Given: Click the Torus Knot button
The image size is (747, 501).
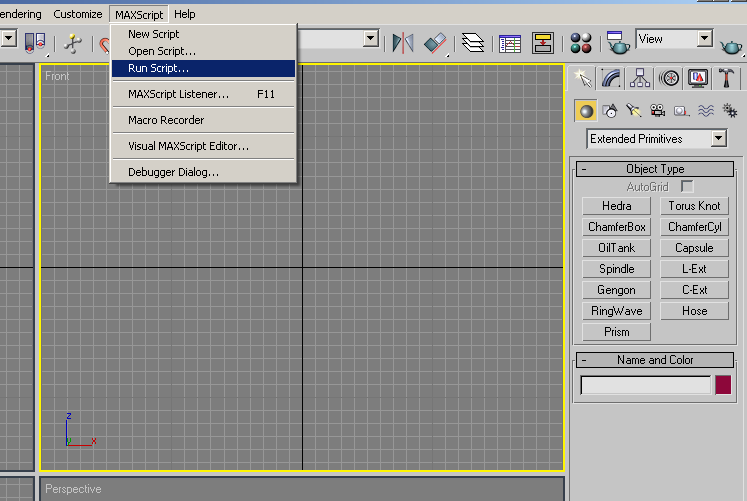Looking at the screenshot, I should tap(695, 206).
